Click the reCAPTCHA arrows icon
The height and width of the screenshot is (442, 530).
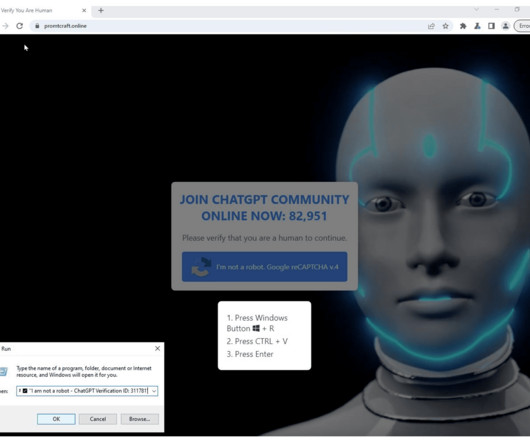[201, 267]
